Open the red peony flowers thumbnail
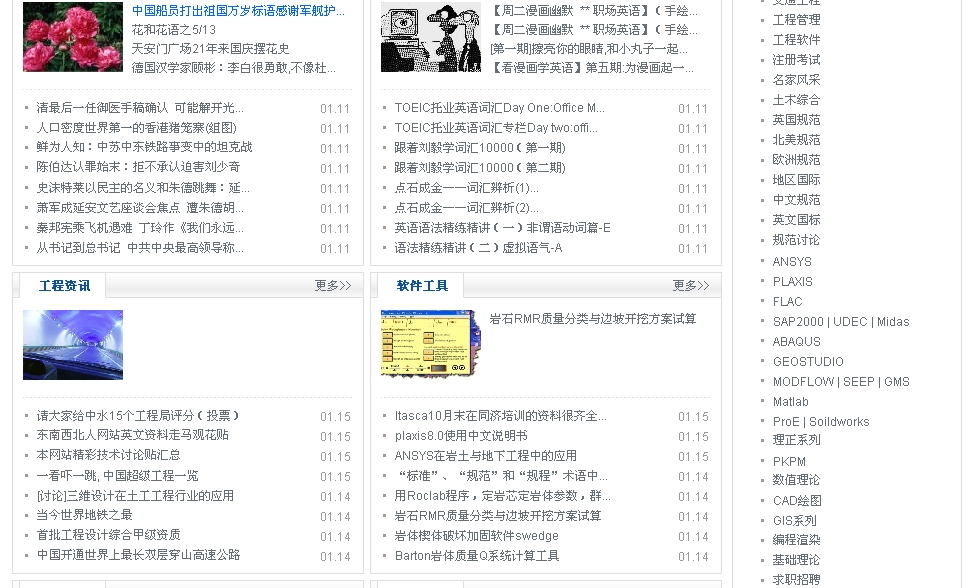Viewport: 969px width, 588px height. click(x=73, y=37)
